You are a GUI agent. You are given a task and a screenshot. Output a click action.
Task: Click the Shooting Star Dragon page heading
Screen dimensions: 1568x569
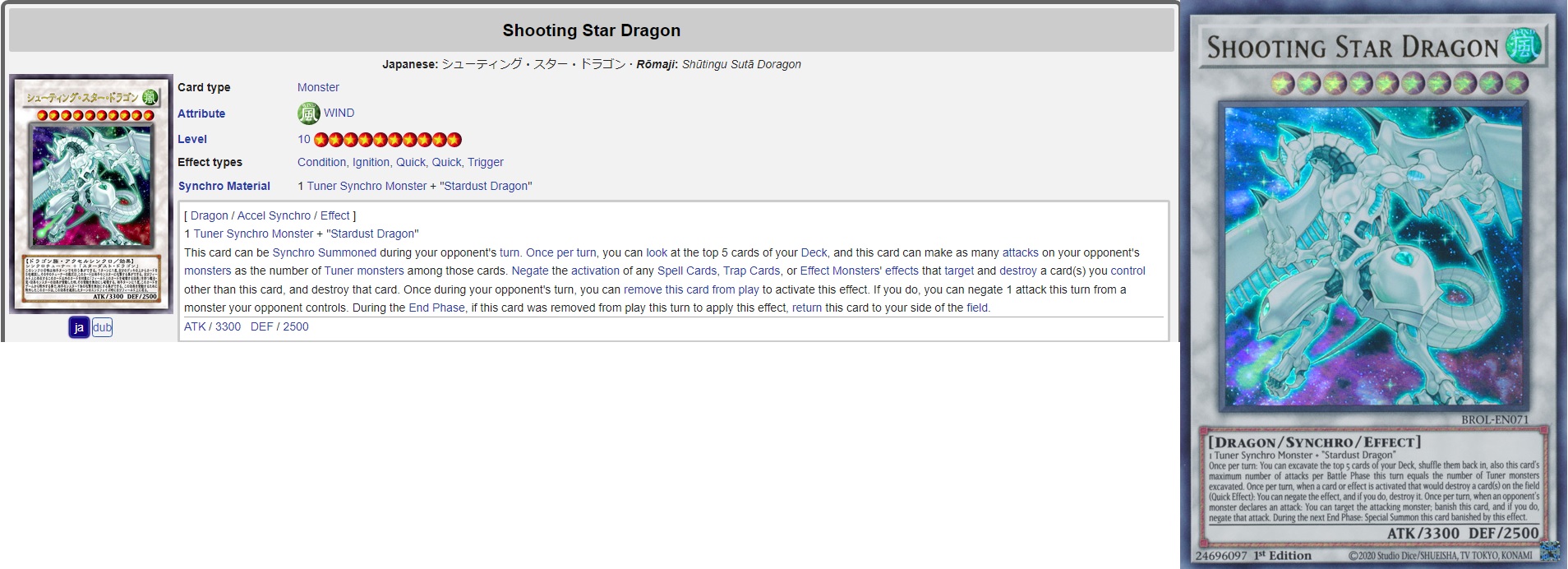point(592,30)
